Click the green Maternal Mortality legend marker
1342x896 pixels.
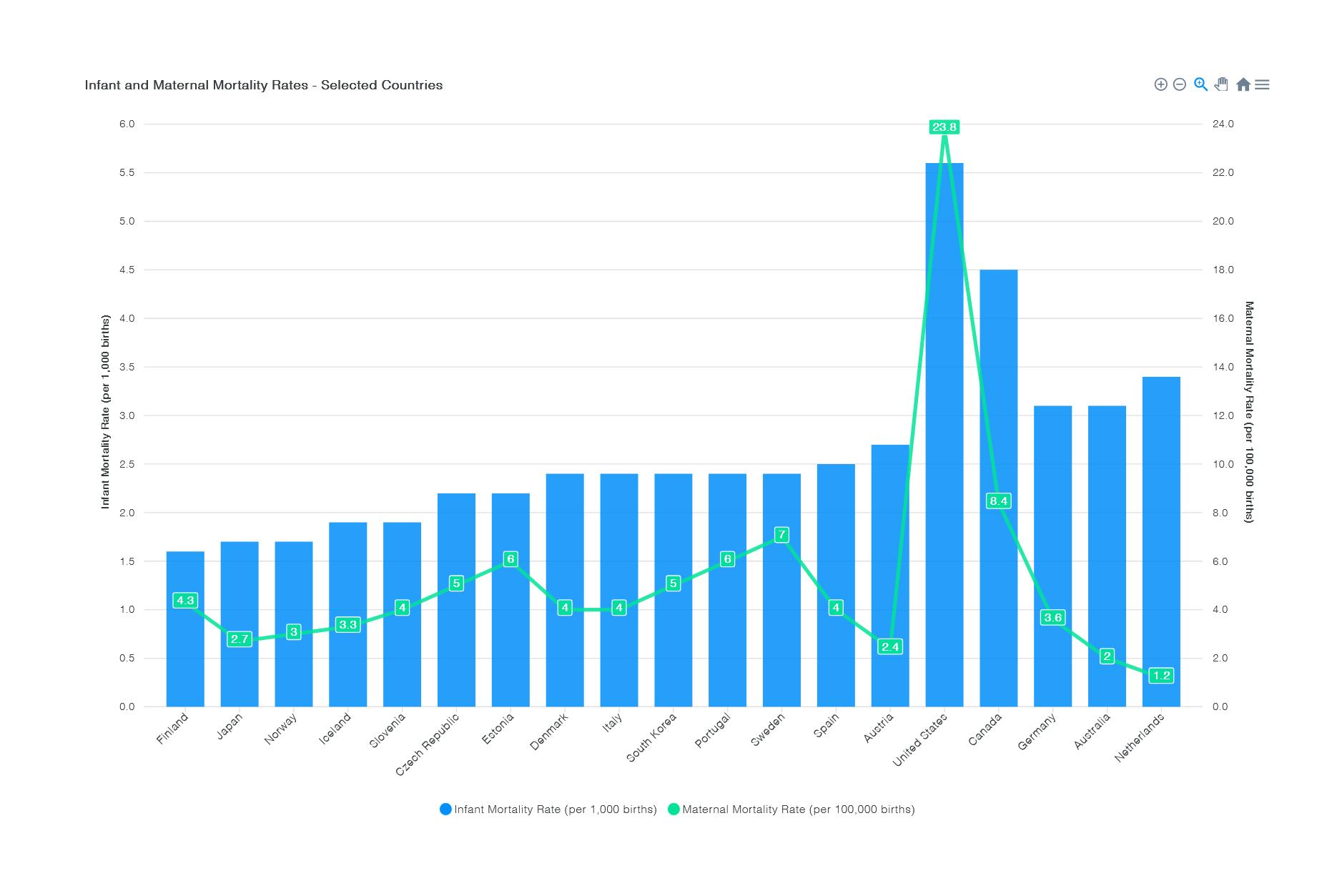674,809
